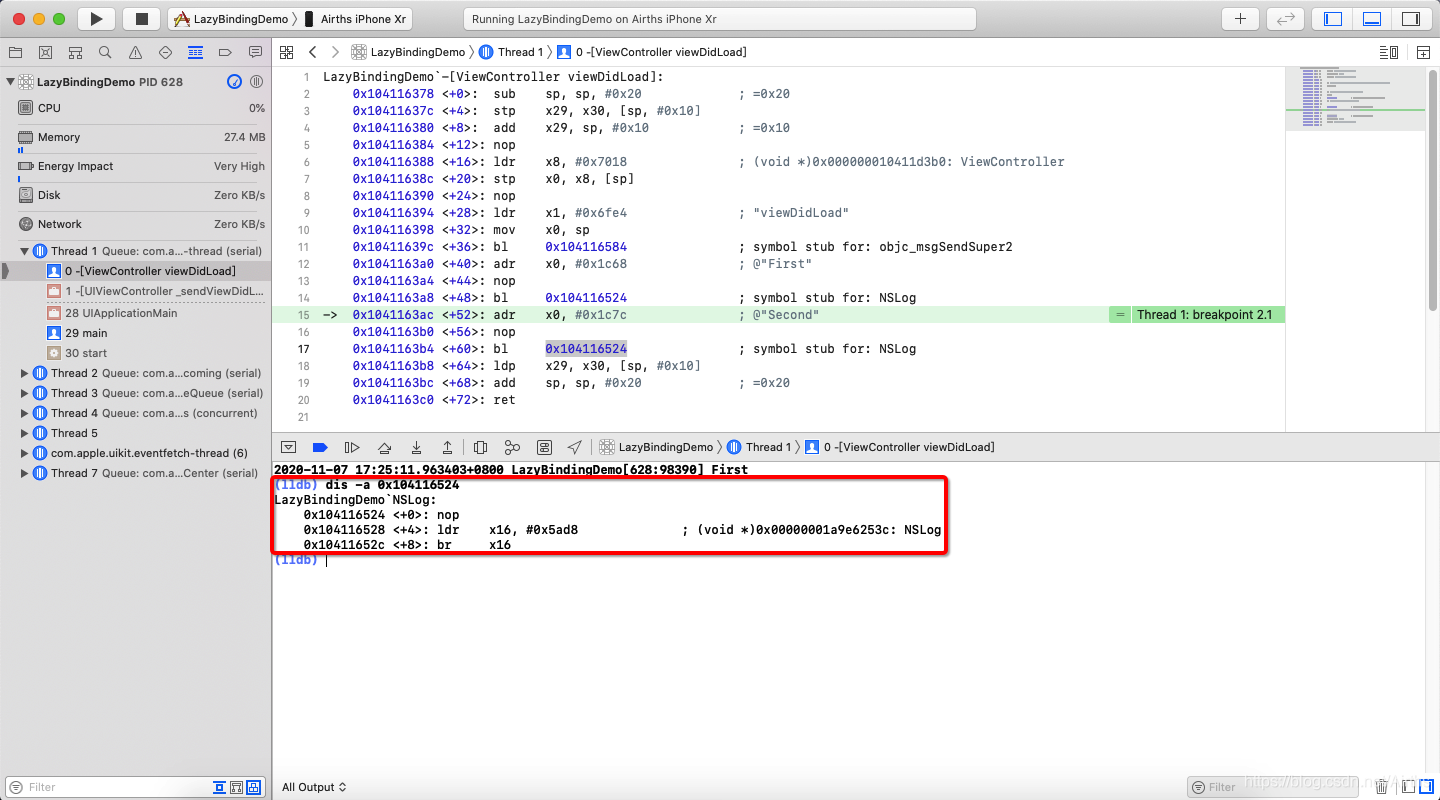1440x800 pixels.
Task: Open the Library with plus button
Action: point(1241,19)
